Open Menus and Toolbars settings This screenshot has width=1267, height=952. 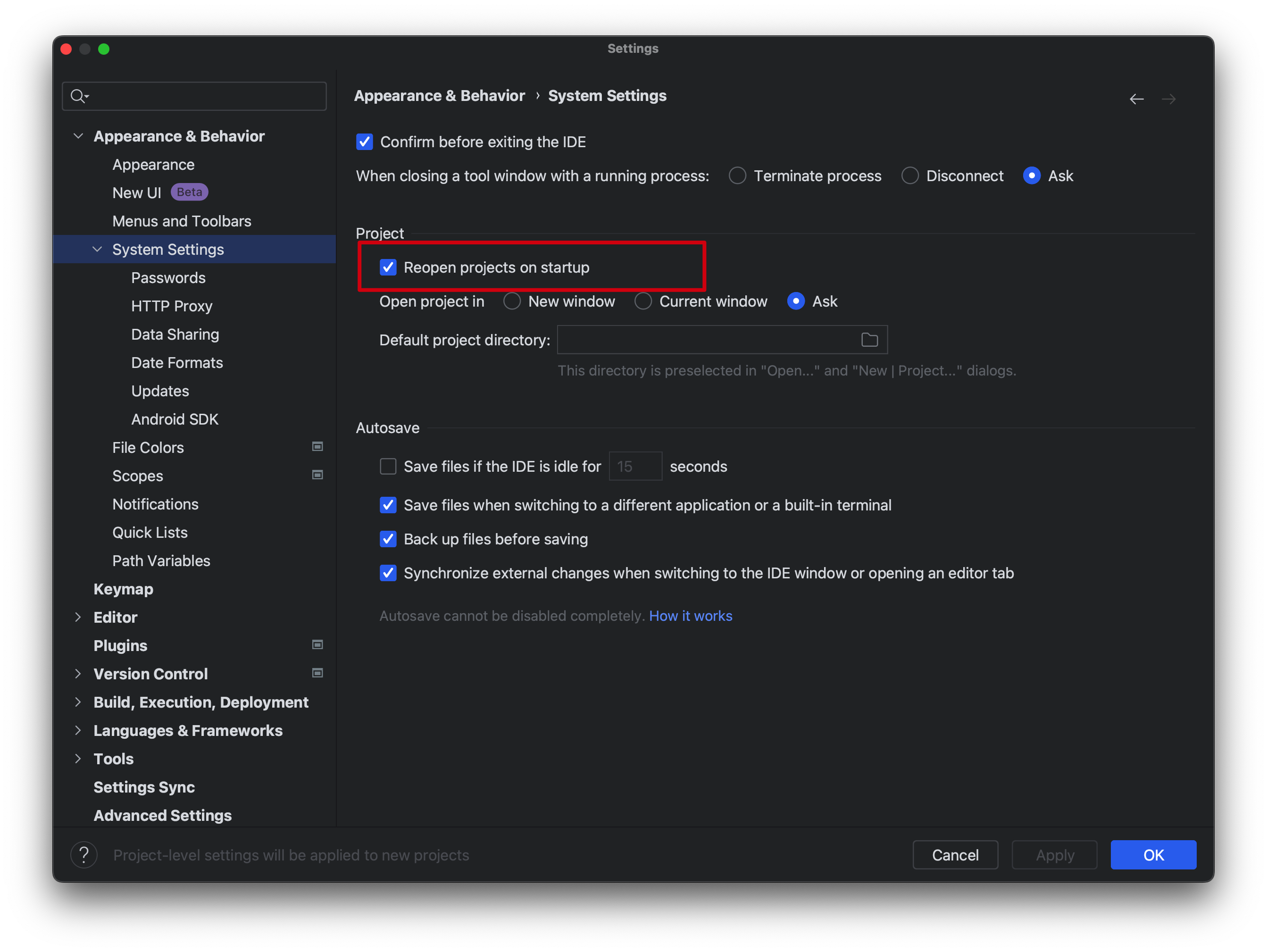[182, 220]
